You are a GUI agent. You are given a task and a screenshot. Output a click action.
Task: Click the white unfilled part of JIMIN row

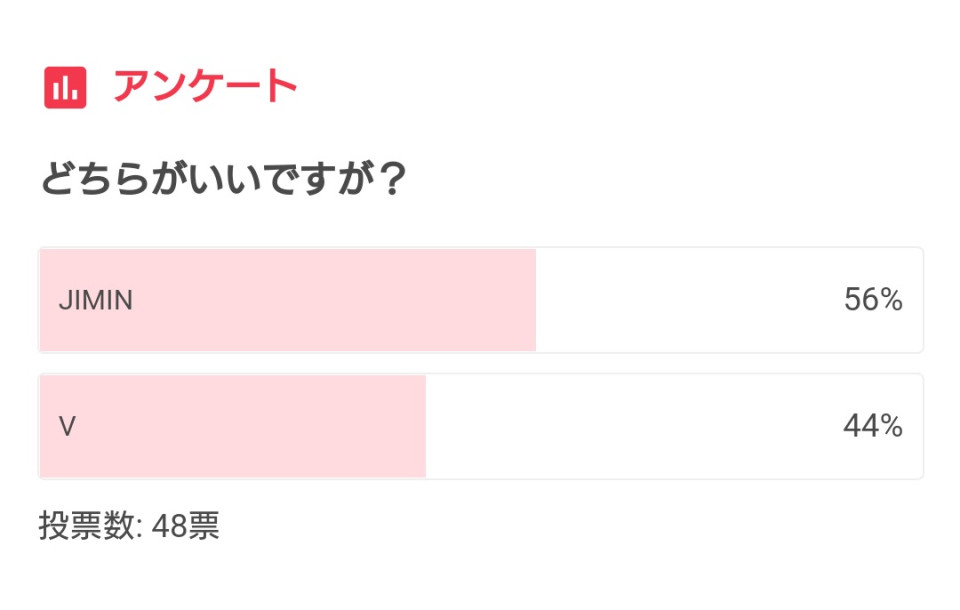[729, 300]
